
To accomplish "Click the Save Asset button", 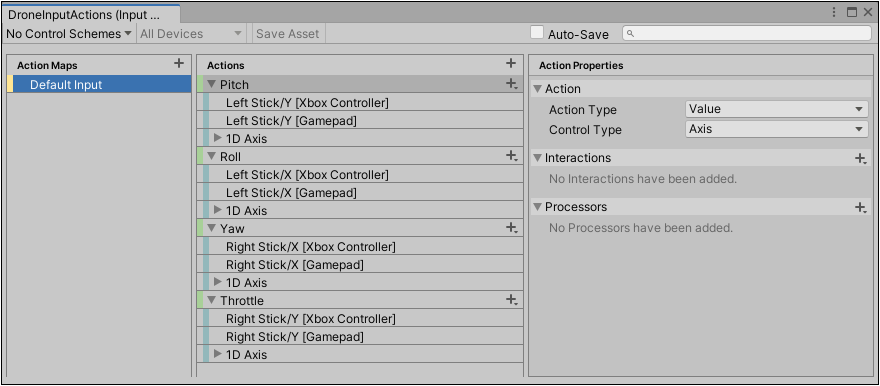I will [x=288, y=34].
